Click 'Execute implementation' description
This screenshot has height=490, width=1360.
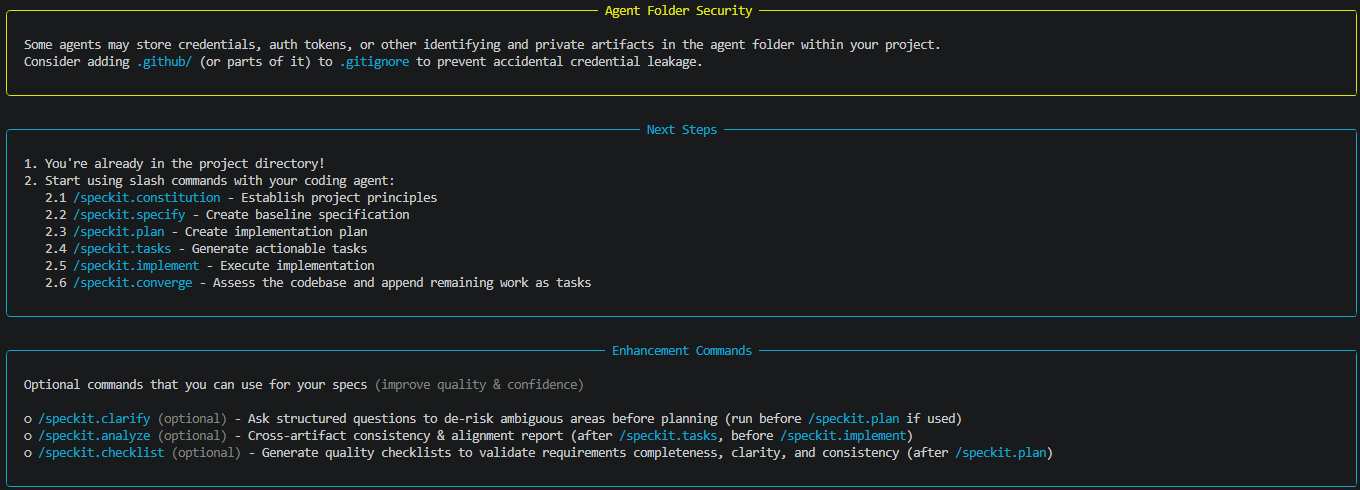(297, 266)
